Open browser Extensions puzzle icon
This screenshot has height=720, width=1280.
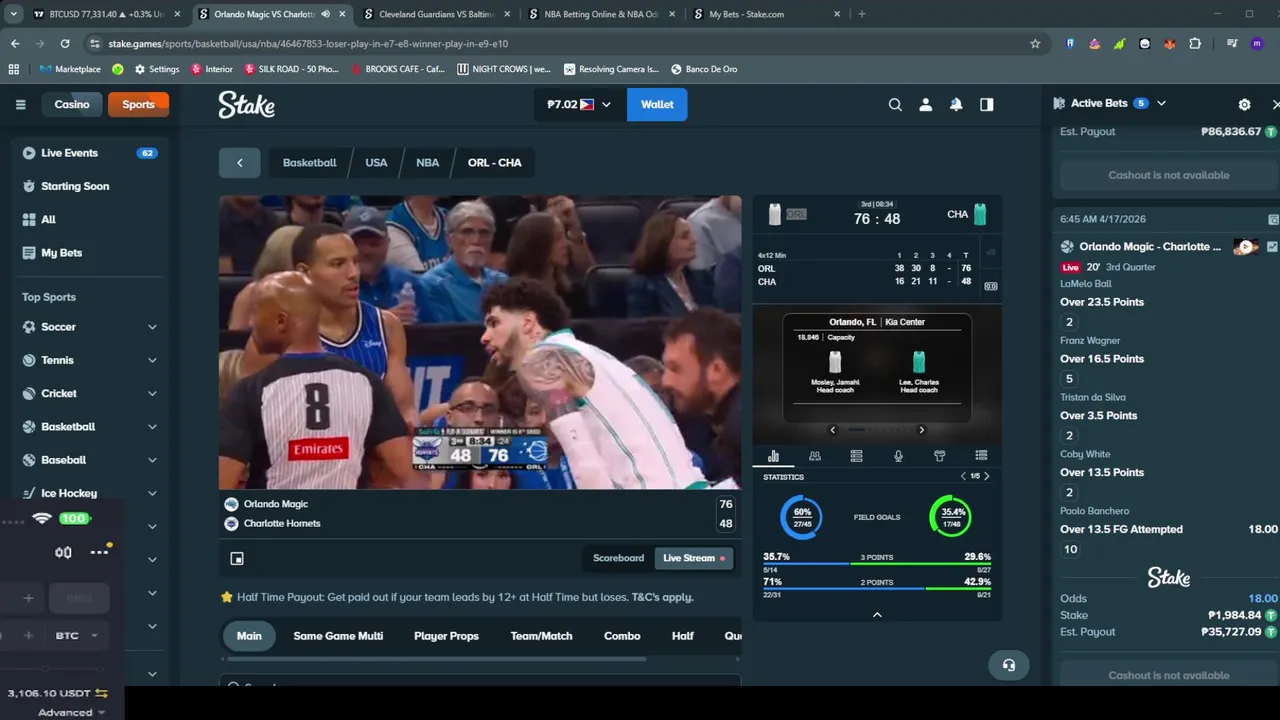[x=1195, y=44]
